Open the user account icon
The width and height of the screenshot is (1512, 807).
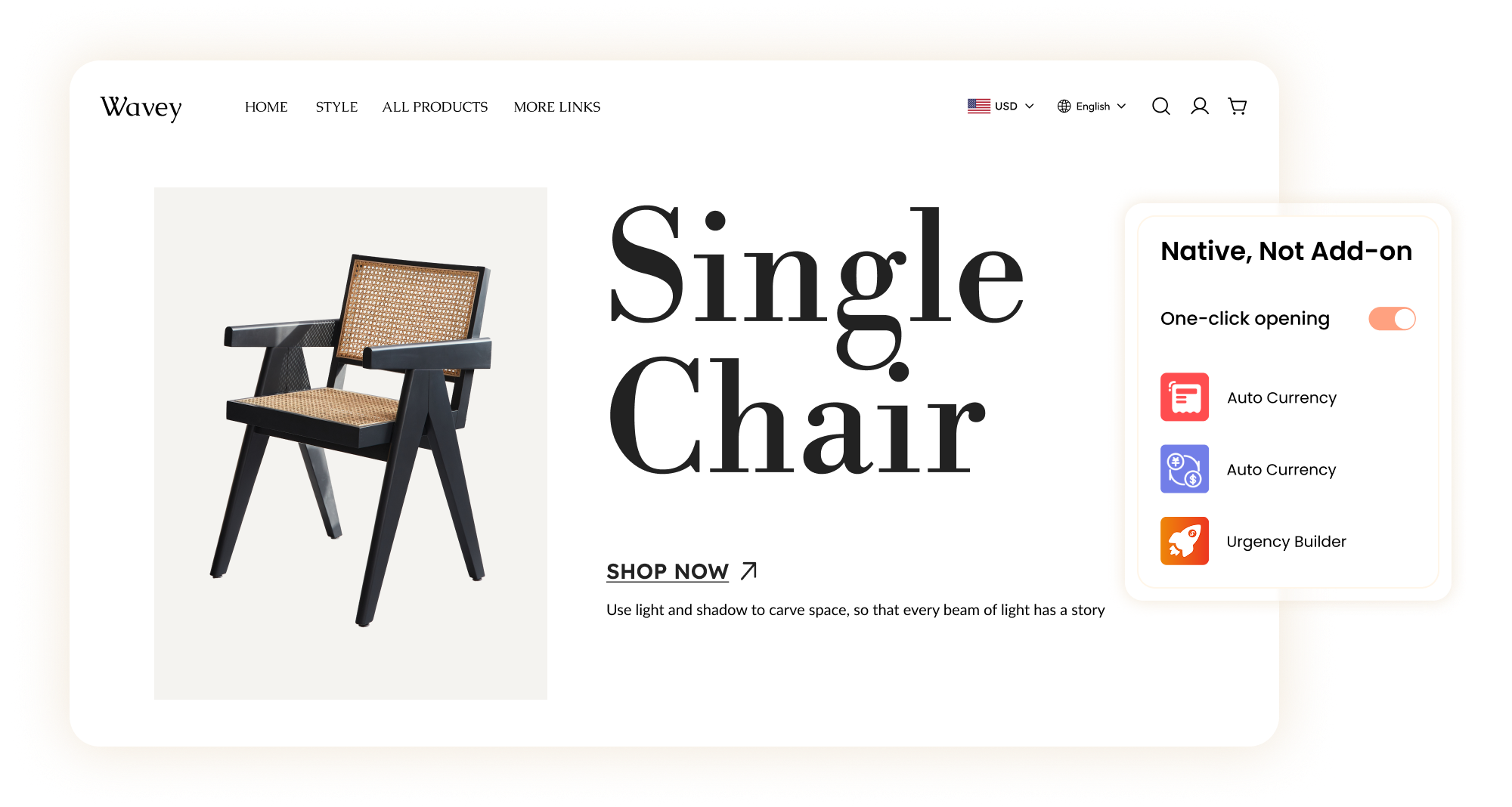[1200, 107]
